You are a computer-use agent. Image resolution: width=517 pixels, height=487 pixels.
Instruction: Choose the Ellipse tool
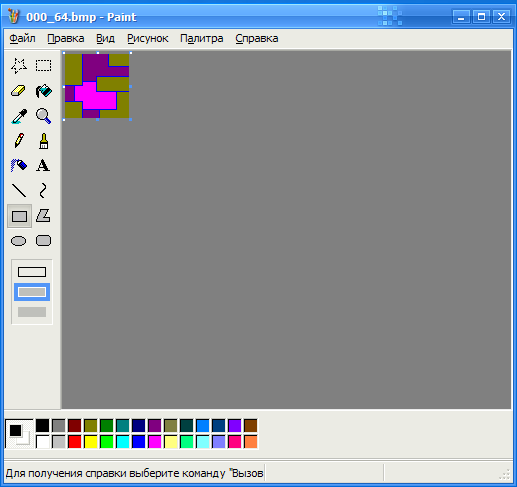pyautogui.click(x=19, y=241)
